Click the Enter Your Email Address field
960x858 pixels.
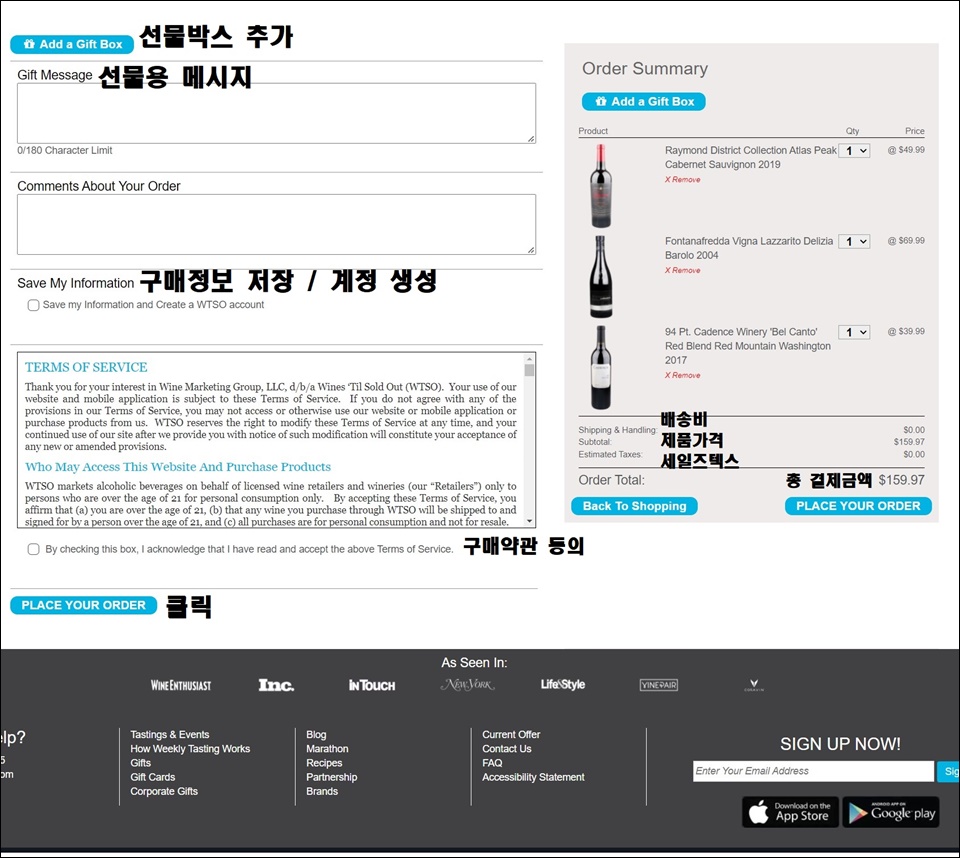coord(813,771)
